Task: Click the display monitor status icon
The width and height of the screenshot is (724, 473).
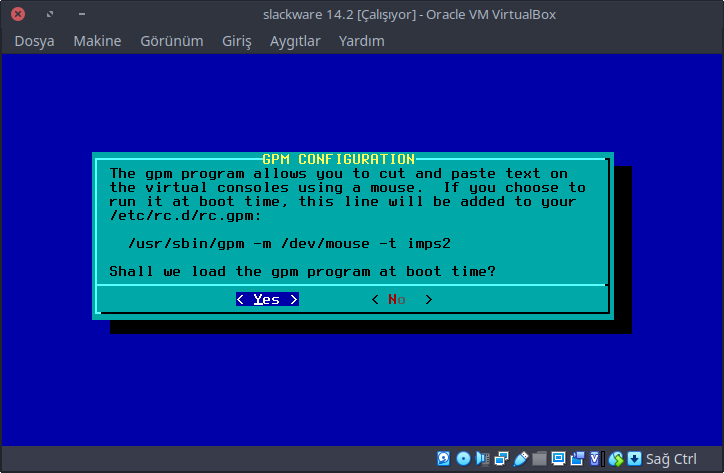Action: (x=558, y=458)
